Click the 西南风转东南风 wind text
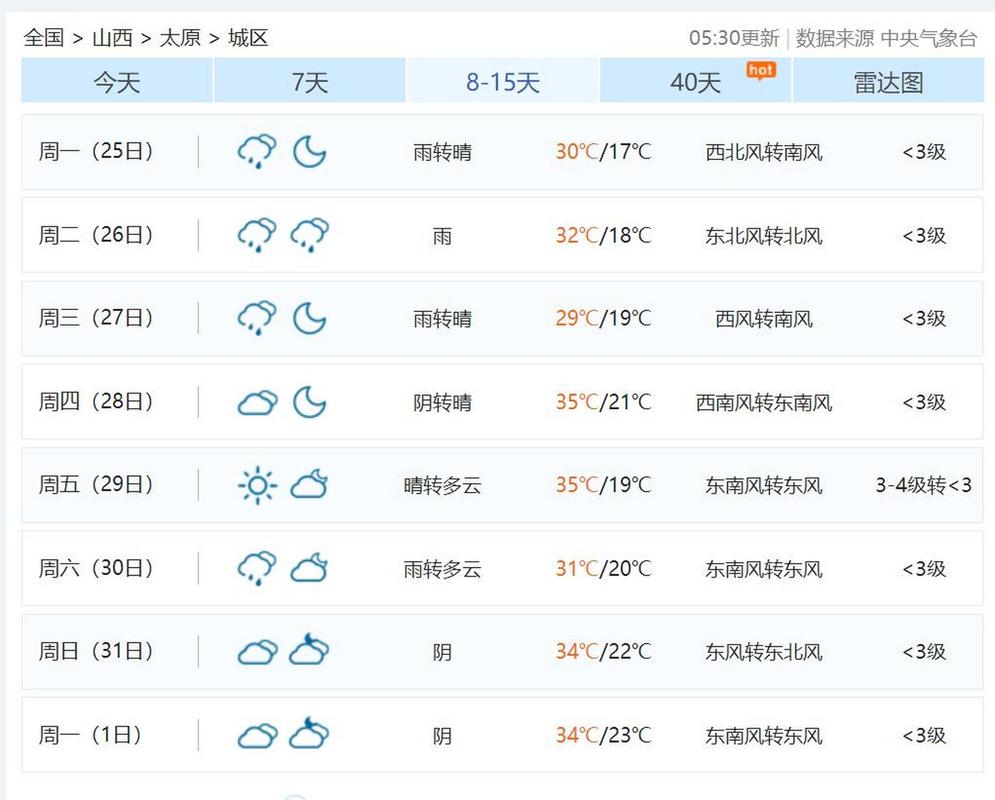 coord(764,402)
